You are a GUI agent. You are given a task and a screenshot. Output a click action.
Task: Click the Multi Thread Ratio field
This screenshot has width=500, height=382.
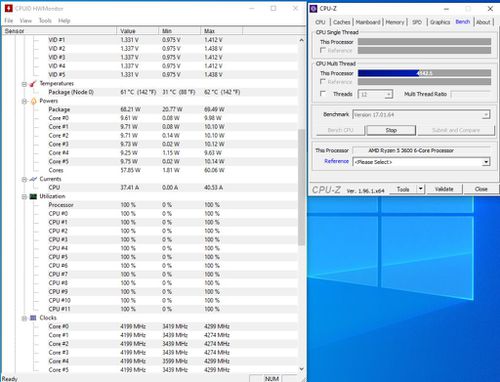(470, 94)
